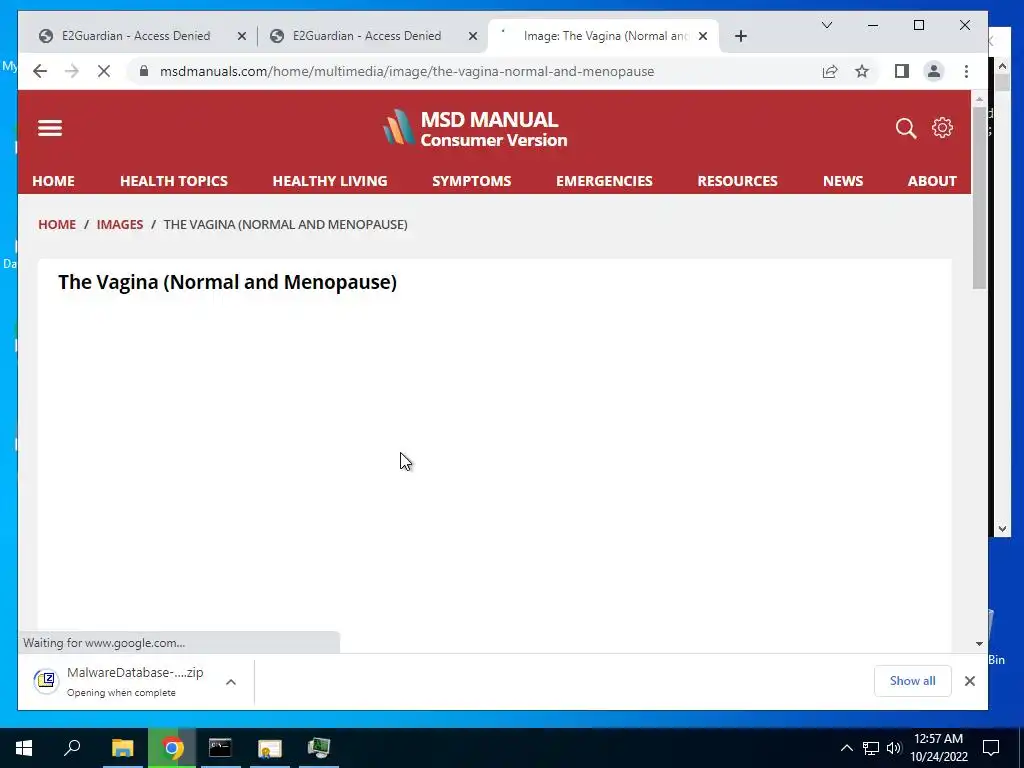Open the SYMPTOMS navigation item

(x=472, y=181)
